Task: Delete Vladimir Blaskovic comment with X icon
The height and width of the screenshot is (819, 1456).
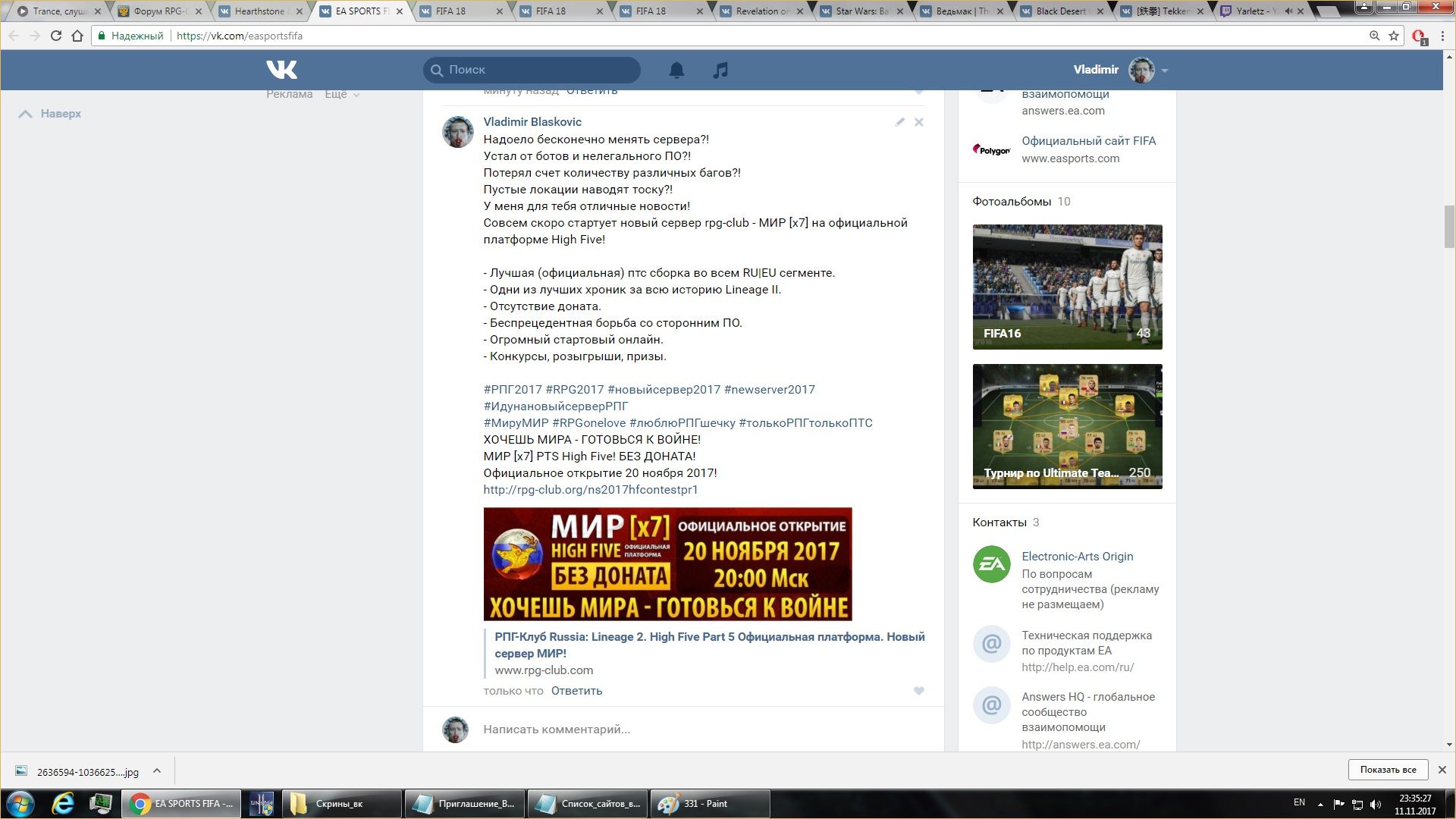Action: point(919,122)
